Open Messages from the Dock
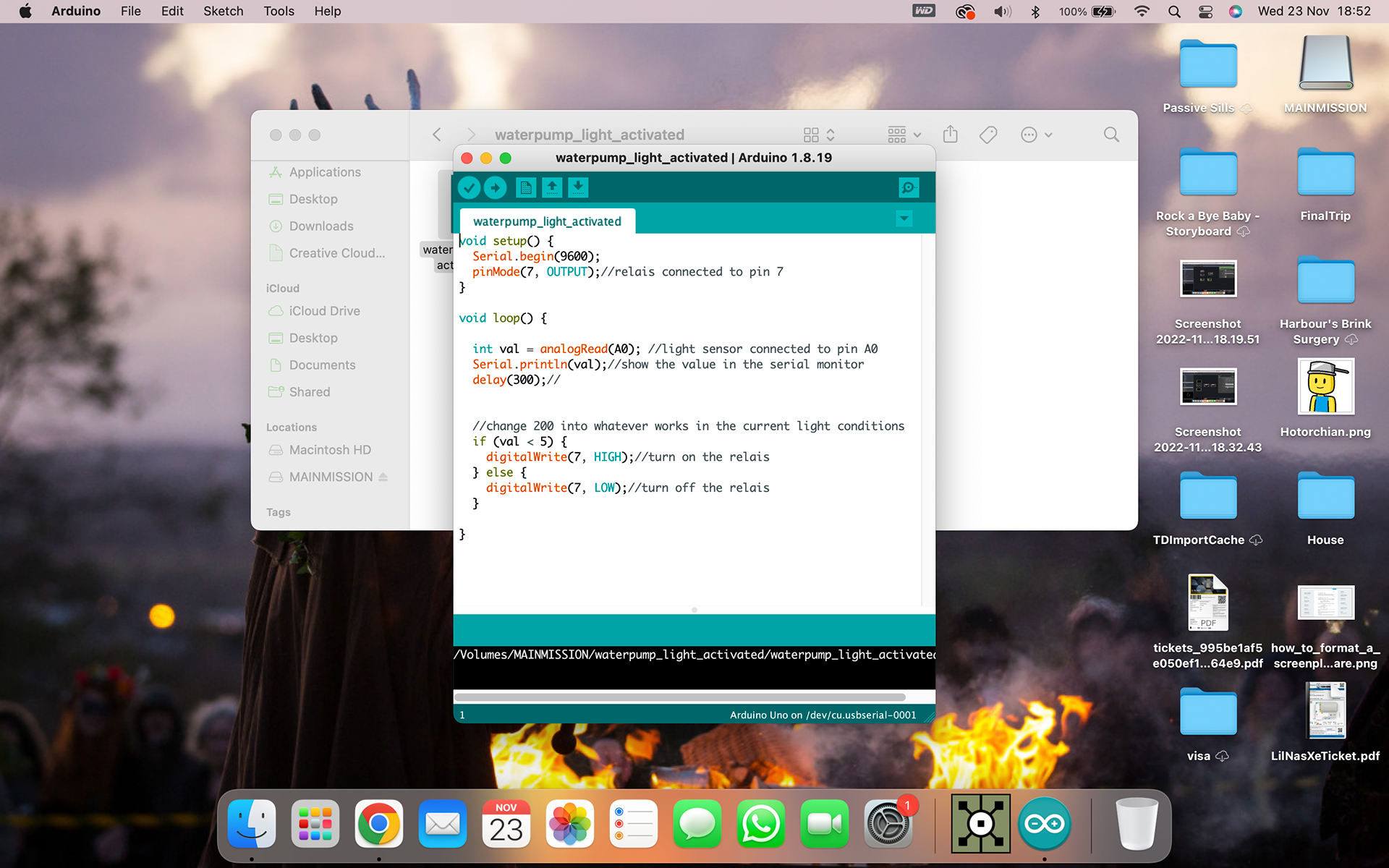This screenshot has height=868, width=1389. click(697, 824)
